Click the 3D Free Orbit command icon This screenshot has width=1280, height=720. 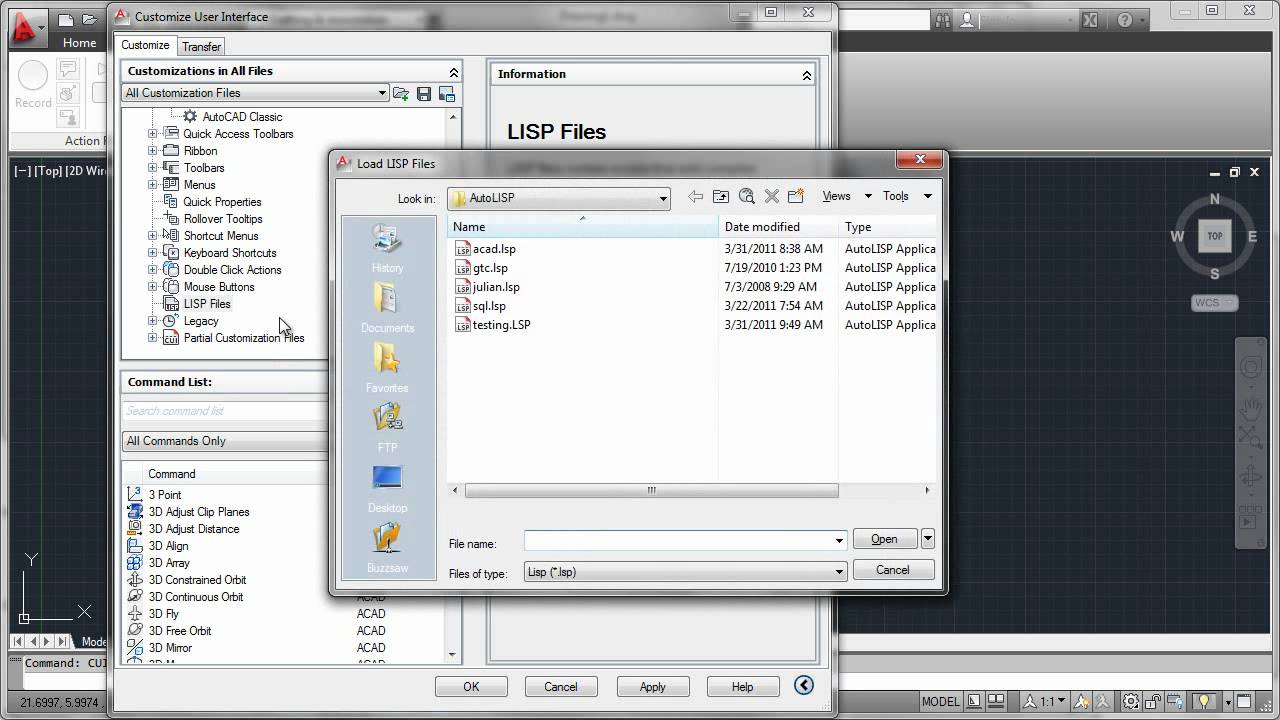pos(135,630)
